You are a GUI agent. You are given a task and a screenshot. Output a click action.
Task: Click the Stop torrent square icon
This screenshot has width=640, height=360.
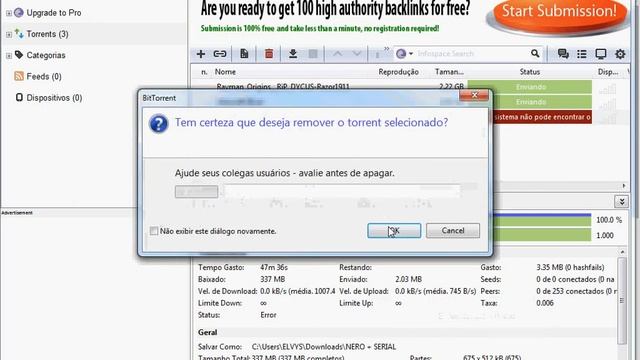tap(313, 54)
